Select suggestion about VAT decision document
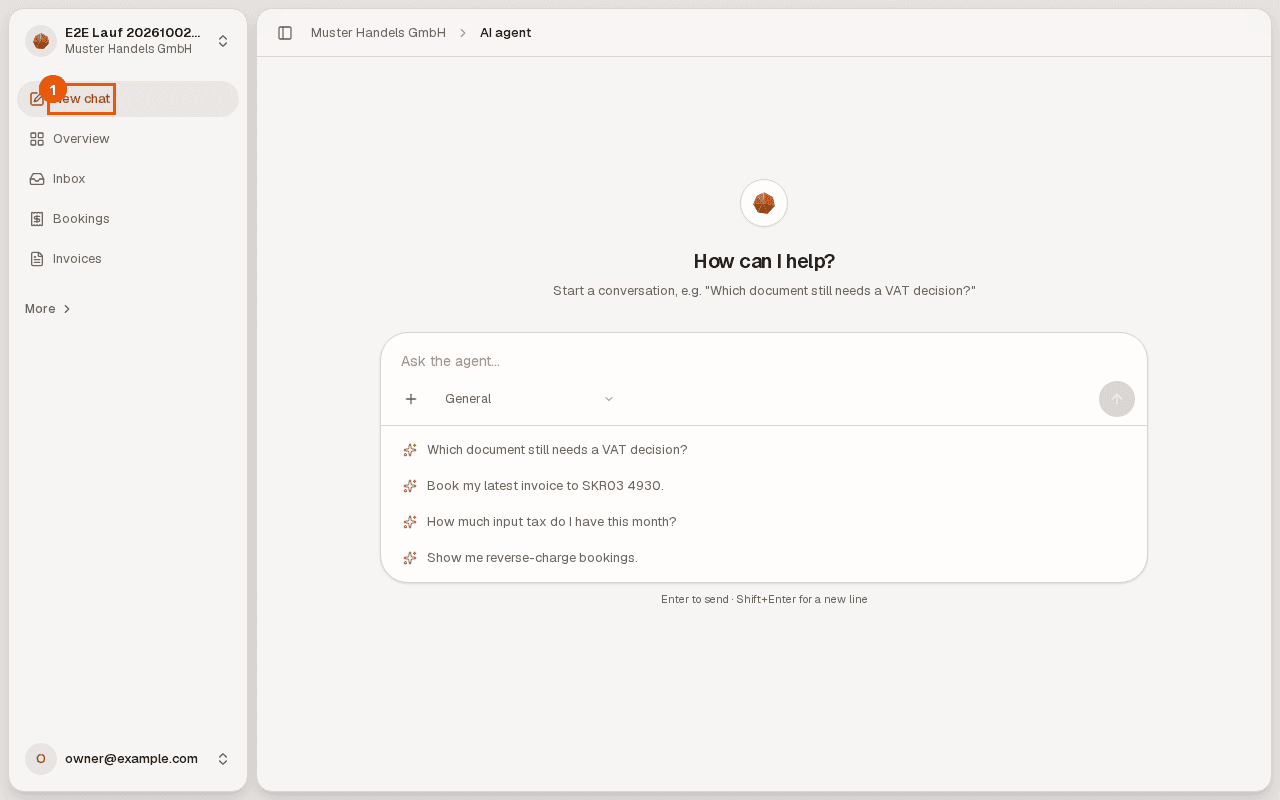 (764, 450)
